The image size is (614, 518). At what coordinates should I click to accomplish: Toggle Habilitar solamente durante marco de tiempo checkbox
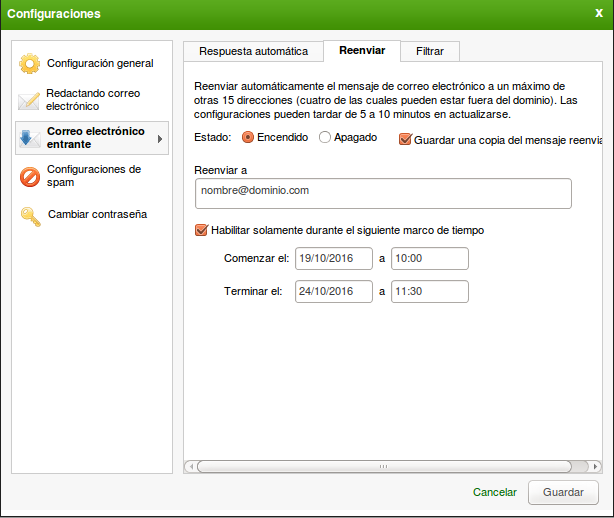(x=201, y=230)
